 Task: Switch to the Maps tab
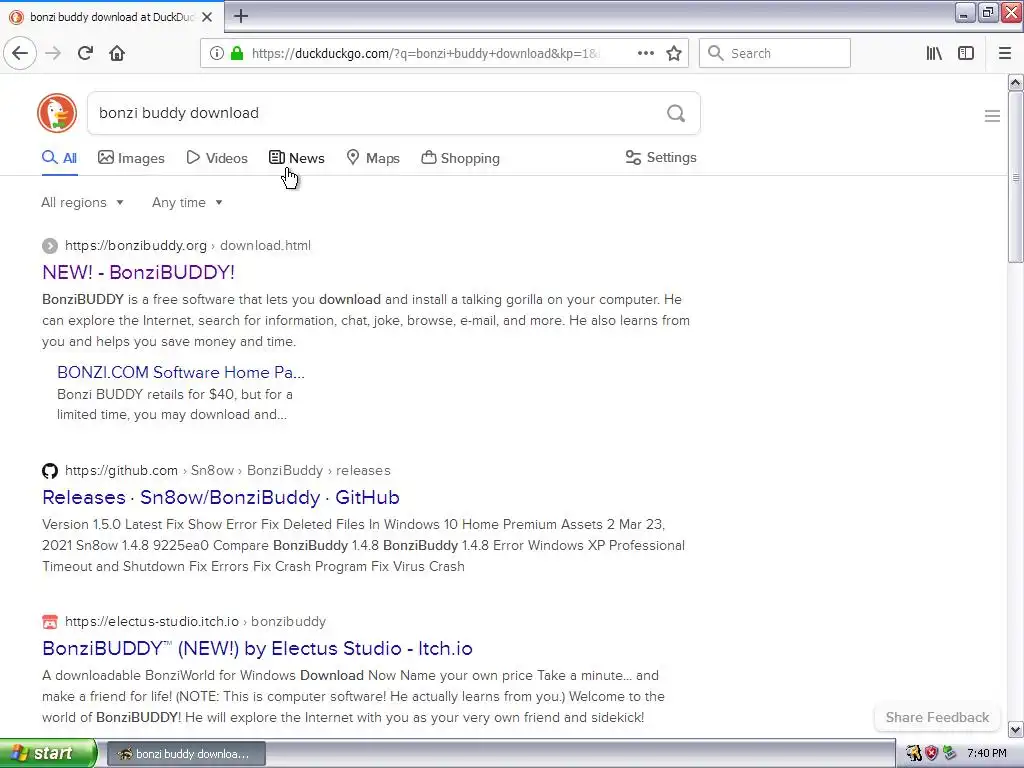(373, 158)
